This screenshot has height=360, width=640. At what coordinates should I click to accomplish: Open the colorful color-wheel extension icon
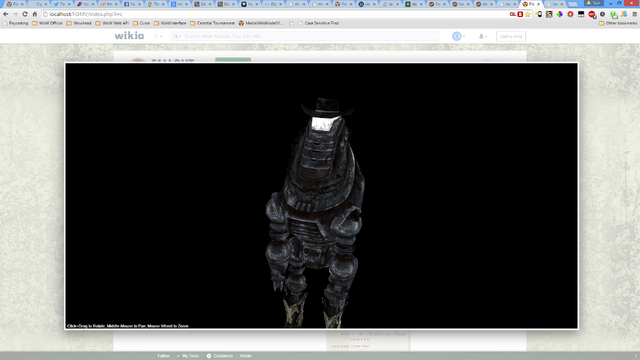(x=560, y=14)
